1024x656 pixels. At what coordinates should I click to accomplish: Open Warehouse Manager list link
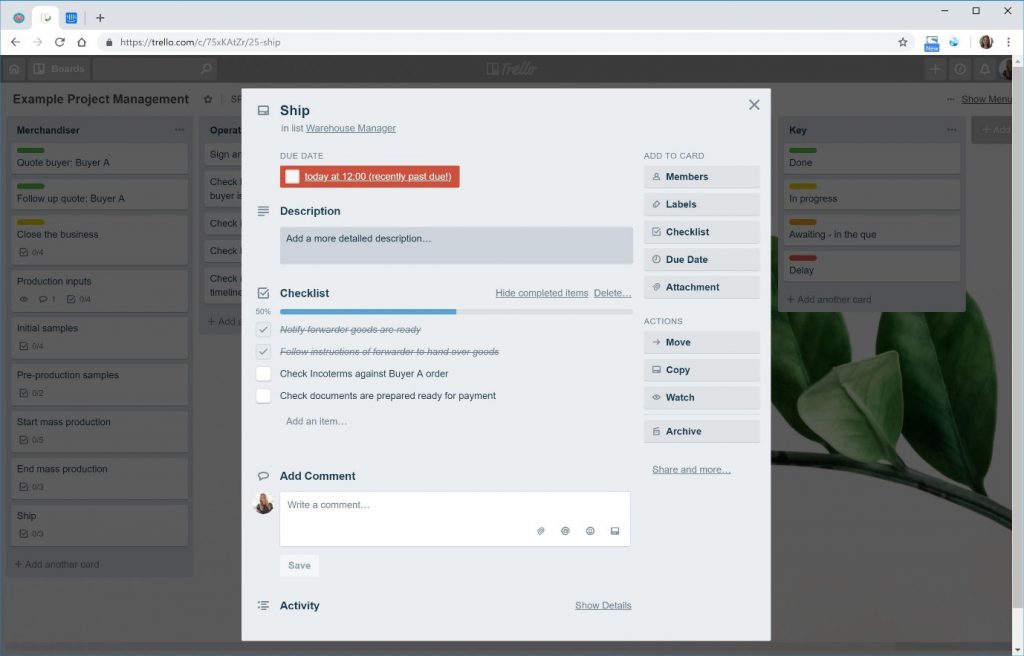point(351,128)
